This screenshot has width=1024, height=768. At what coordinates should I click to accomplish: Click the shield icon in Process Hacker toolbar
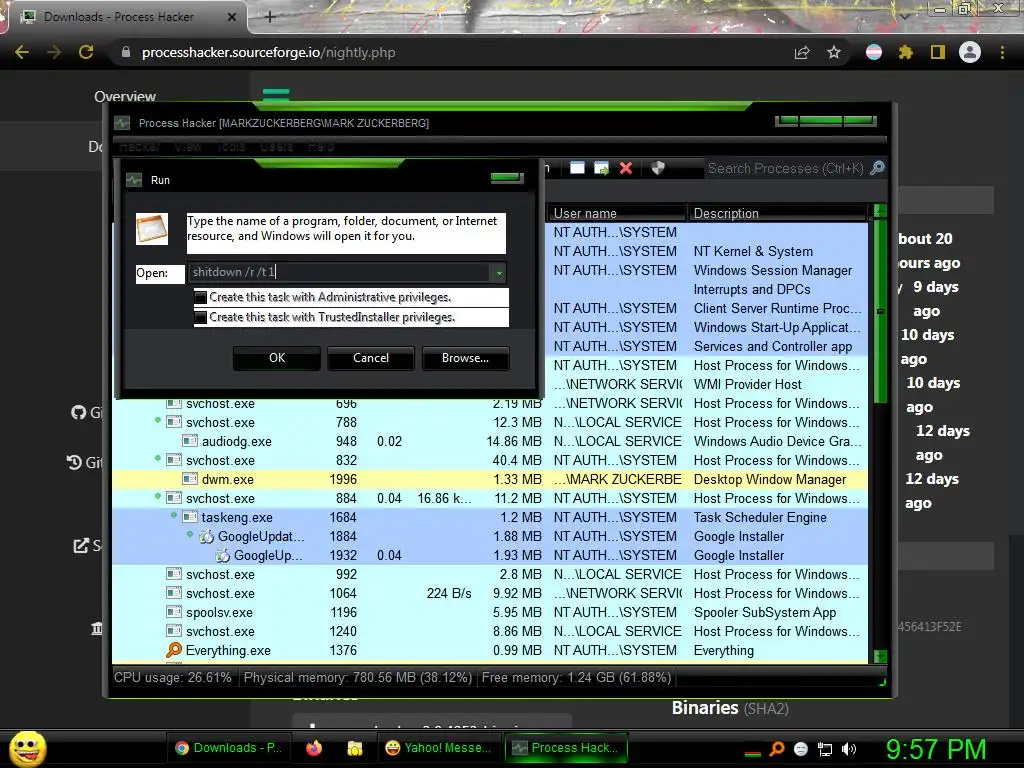point(658,168)
